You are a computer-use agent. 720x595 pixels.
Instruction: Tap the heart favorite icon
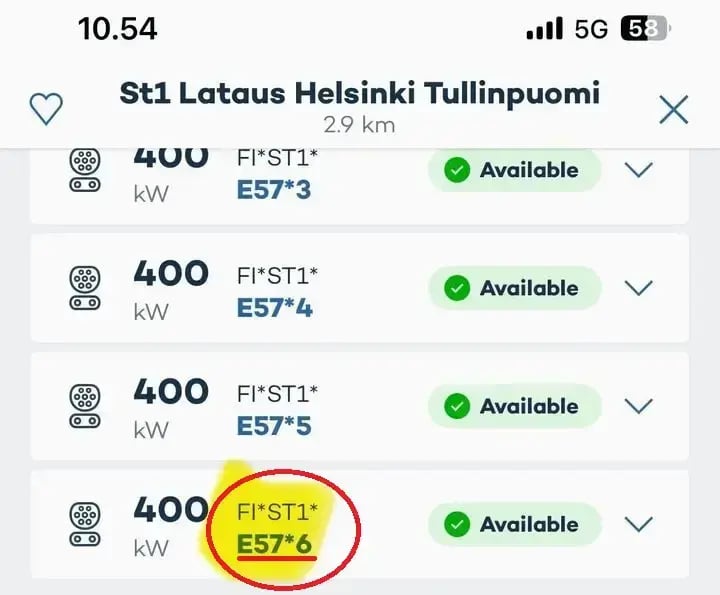click(46, 109)
